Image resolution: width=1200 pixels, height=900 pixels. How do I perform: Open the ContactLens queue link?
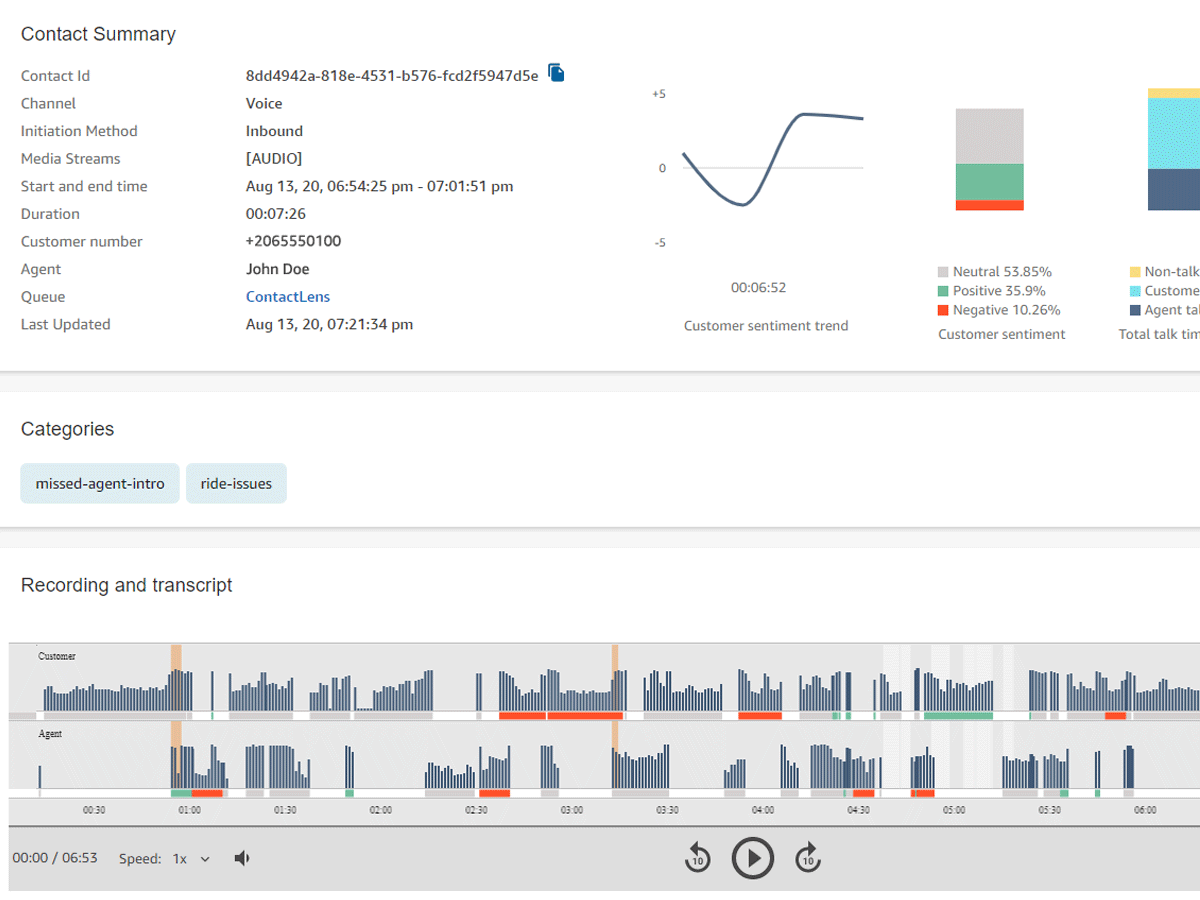(x=288, y=297)
